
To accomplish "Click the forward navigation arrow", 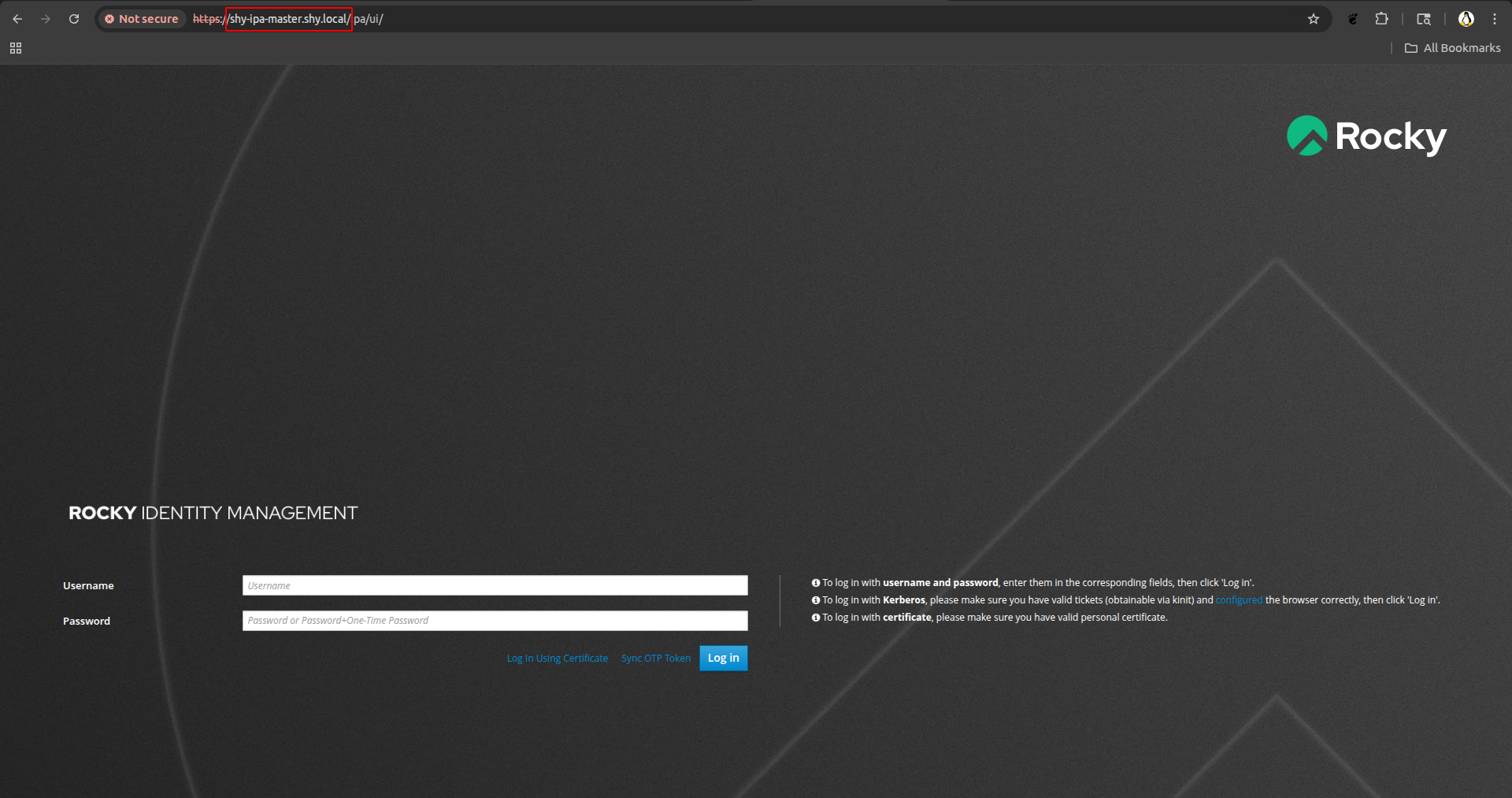I will click(46, 18).
